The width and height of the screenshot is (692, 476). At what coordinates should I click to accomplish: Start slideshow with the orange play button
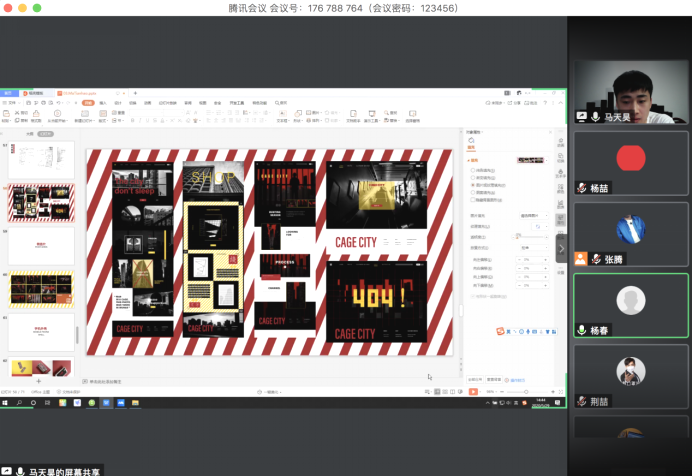[473, 391]
